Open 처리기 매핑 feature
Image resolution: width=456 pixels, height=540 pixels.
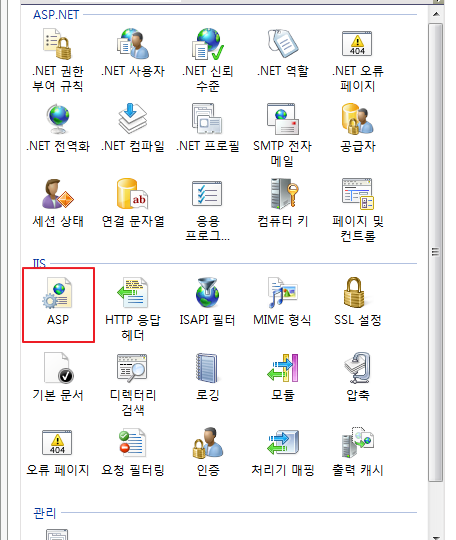283,452
